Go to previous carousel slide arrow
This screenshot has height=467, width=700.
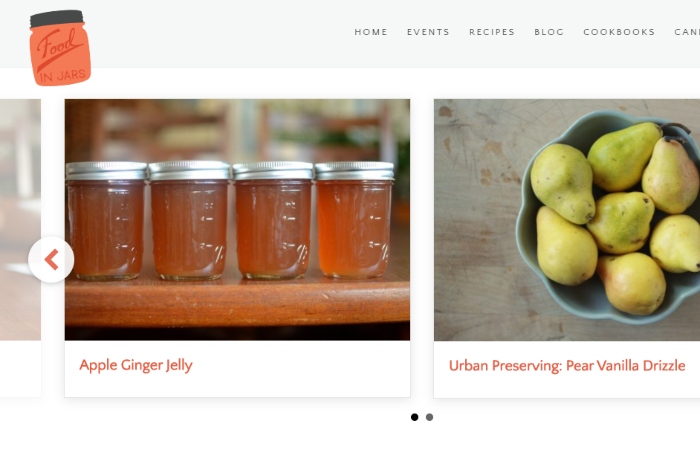point(51,259)
